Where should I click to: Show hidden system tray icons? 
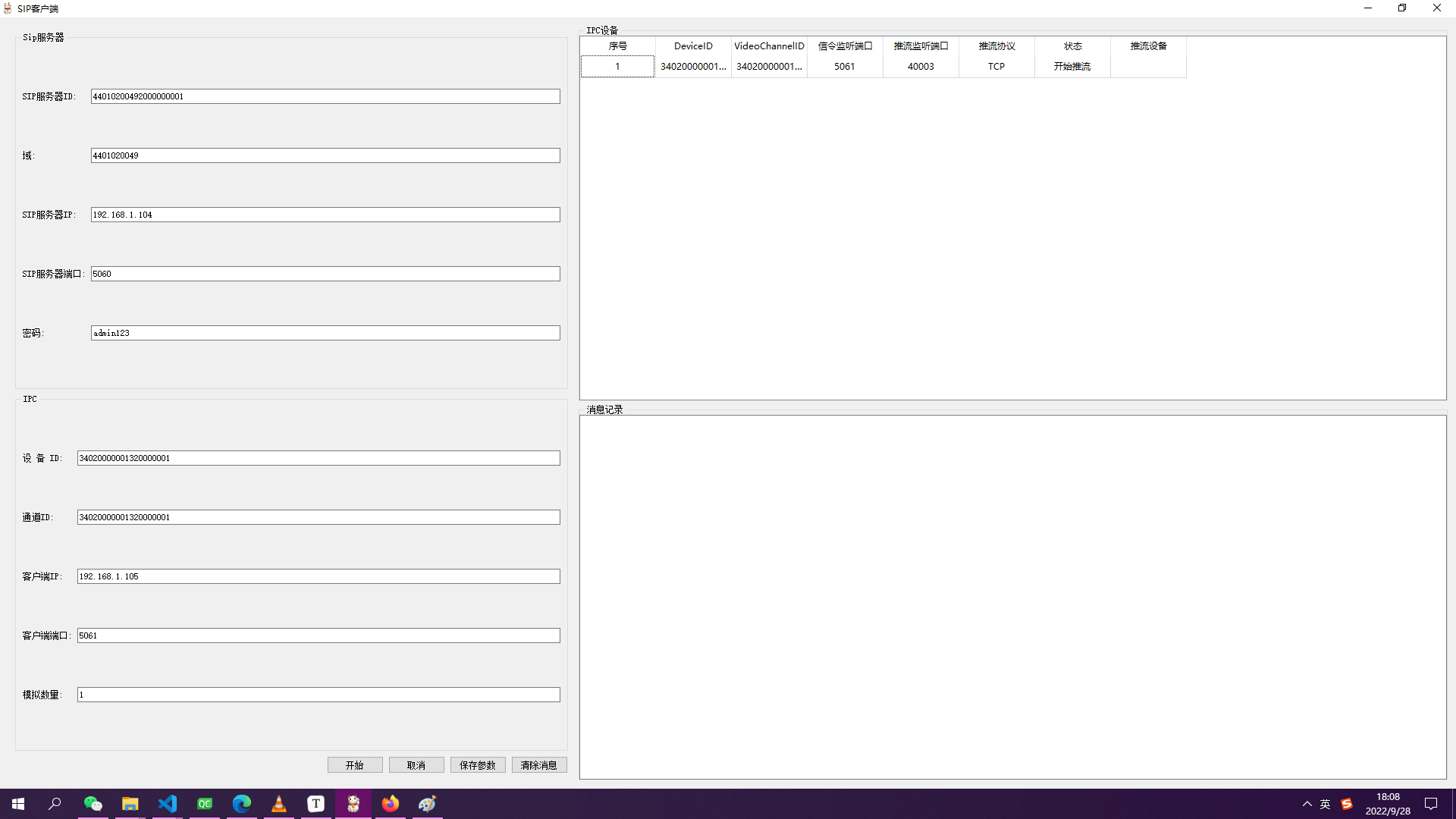1307,804
